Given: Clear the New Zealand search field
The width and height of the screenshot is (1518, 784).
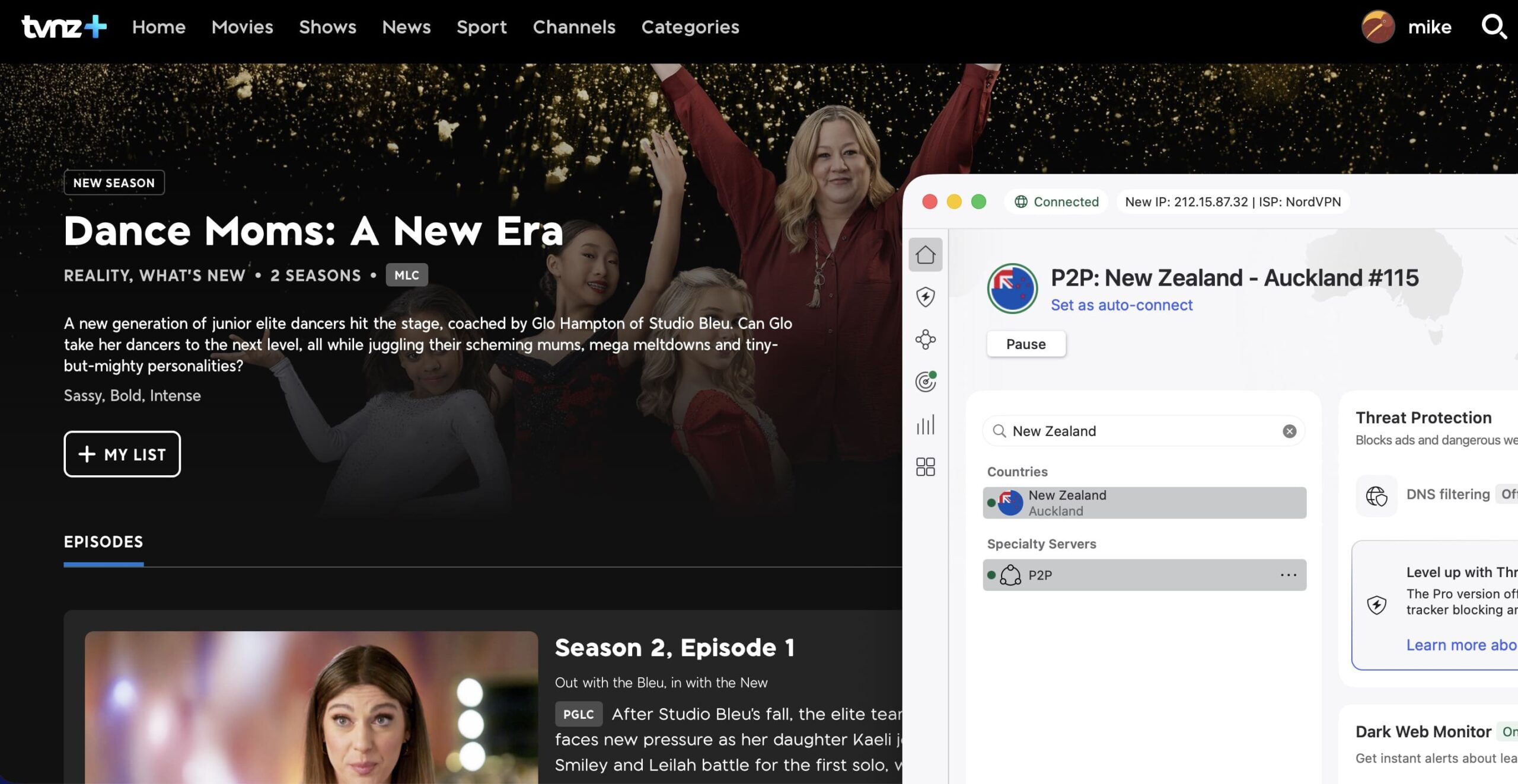Looking at the screenshot, I should [x=1290, y=431].
